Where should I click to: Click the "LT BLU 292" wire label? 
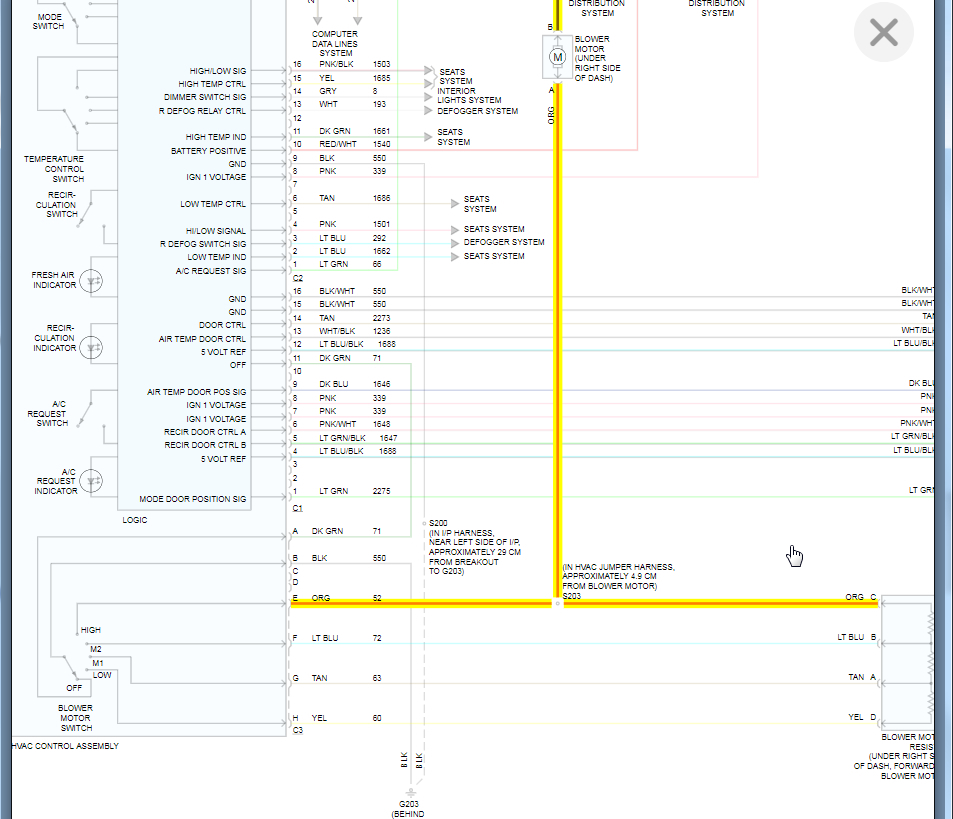click(352, 238)
